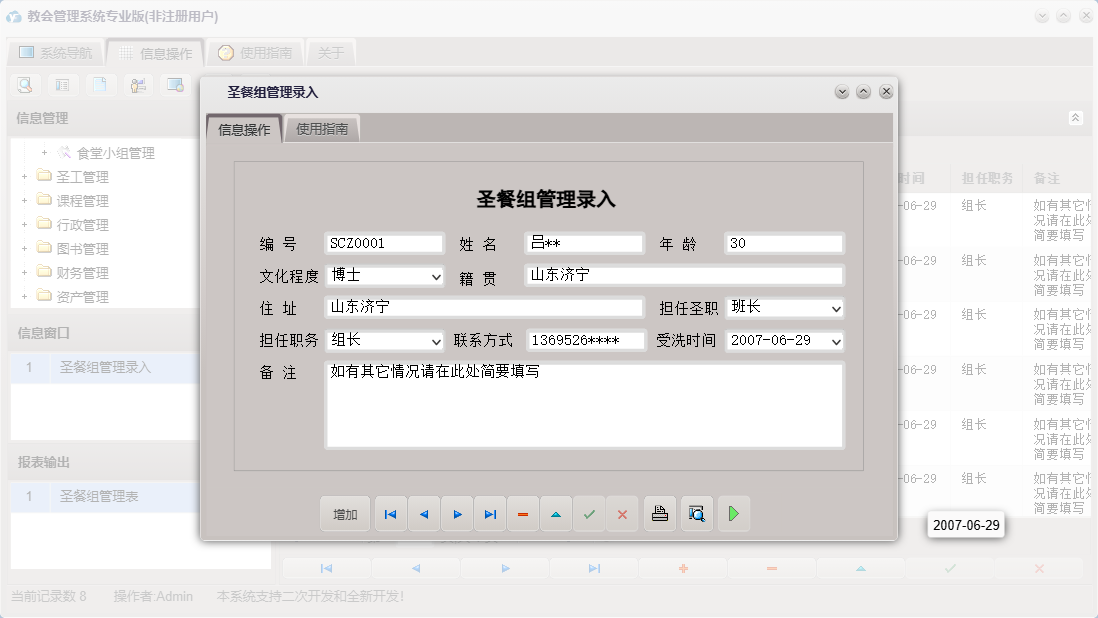Image resolution: width=1098 pixels, height=618 pixels.
Task: Click the record list icon on the toolbar
Action: 63,85
